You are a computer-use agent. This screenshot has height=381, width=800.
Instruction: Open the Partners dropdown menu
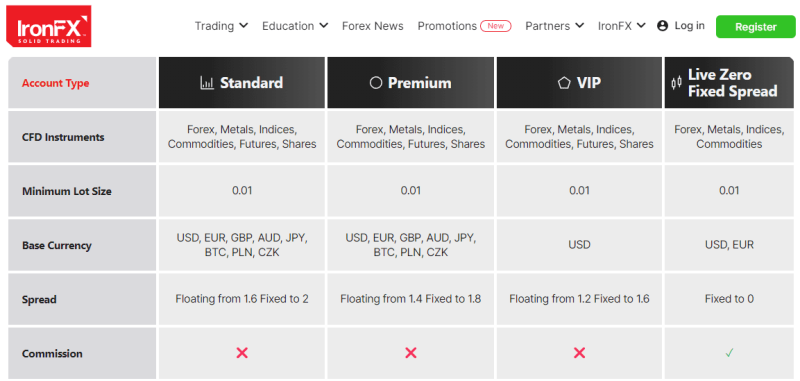(555, 26)
